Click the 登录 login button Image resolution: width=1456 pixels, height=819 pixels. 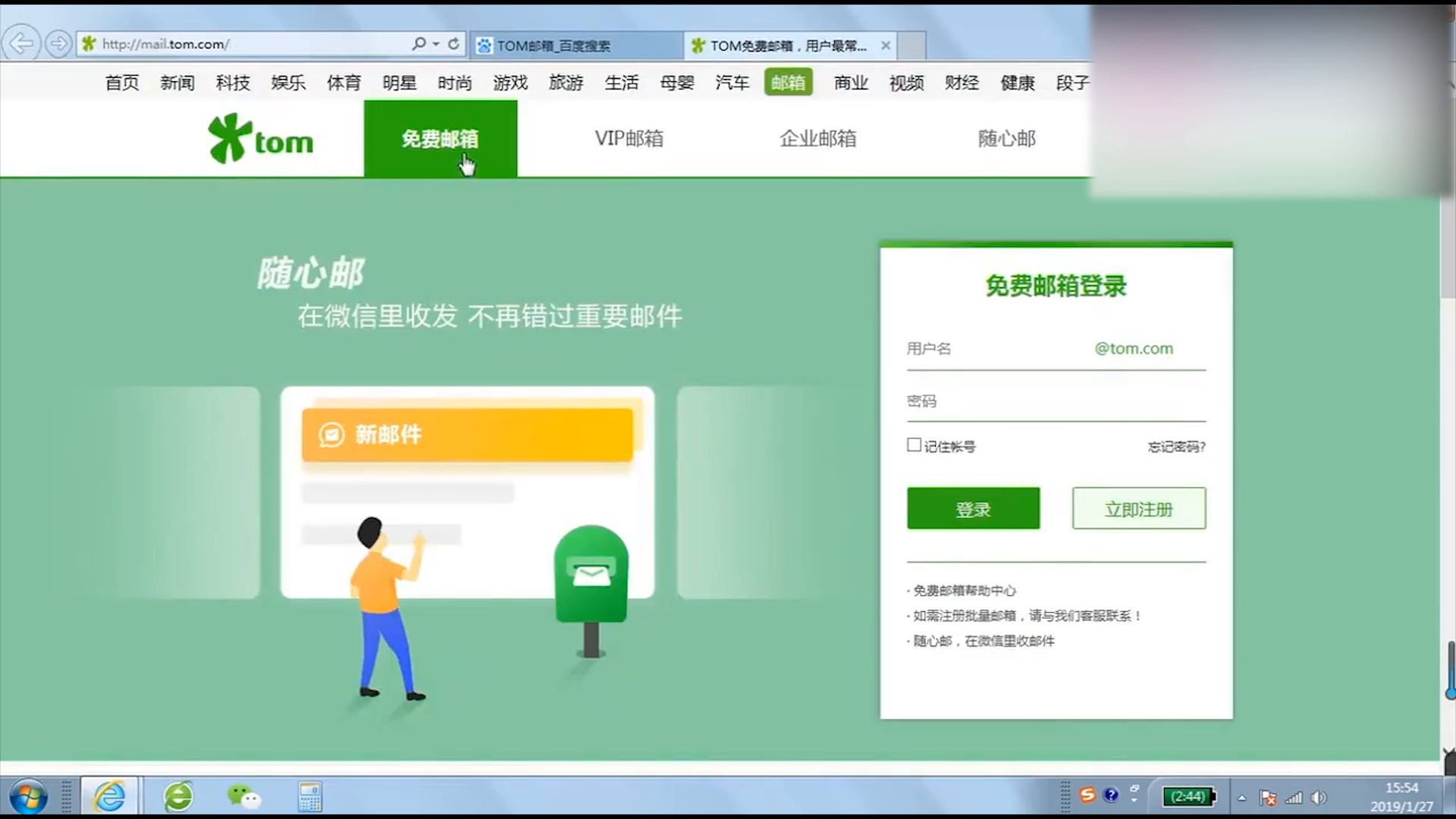[973, 508]
